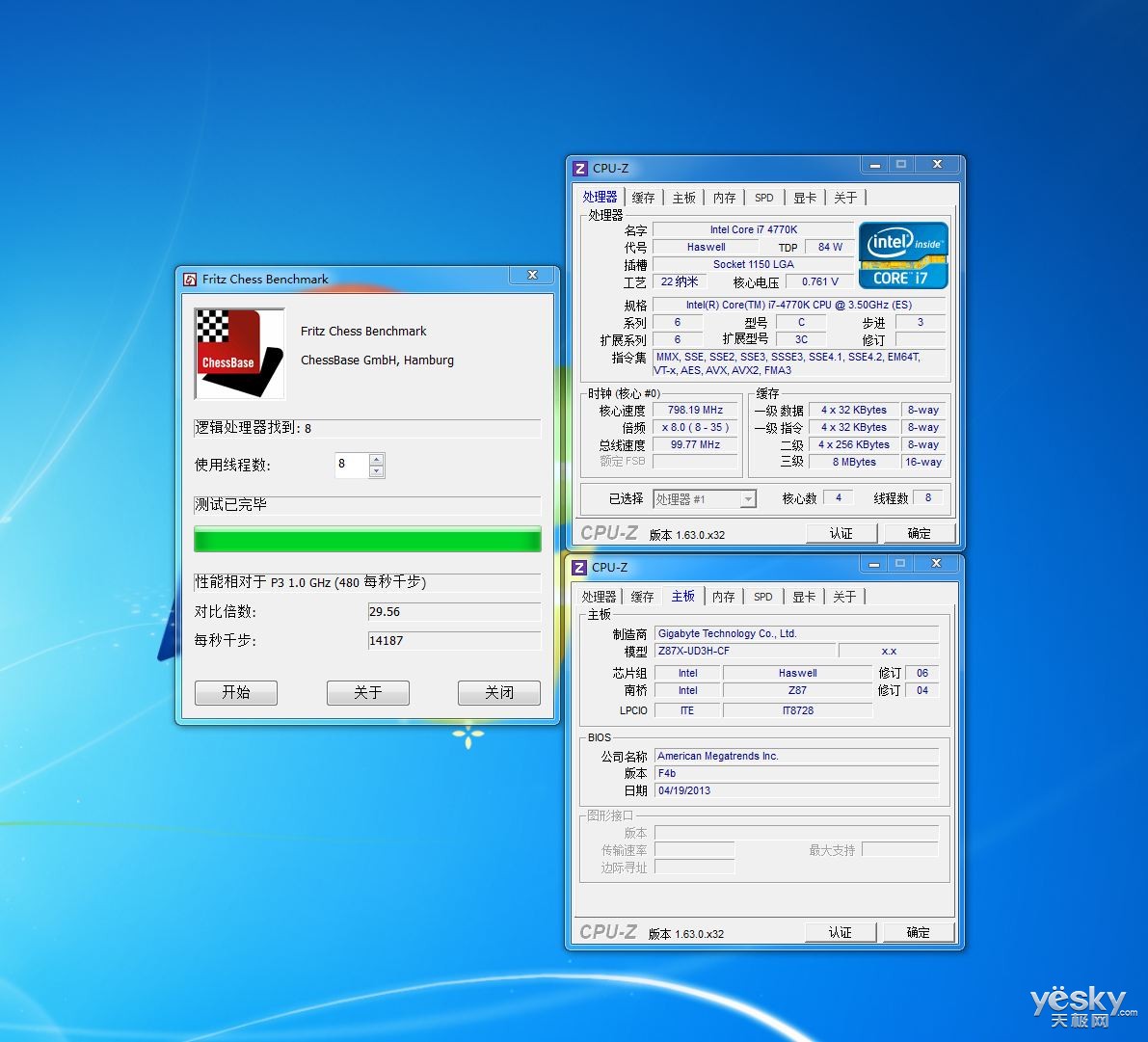This screenshot has height=1042, width=1148.
Task: Click the Socket 1150 LGA value
Action: 754,264
